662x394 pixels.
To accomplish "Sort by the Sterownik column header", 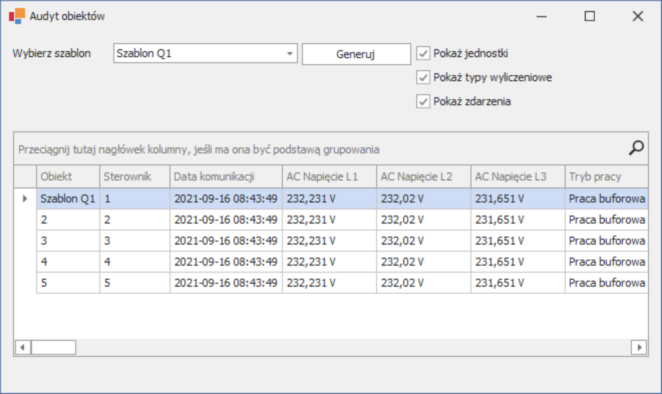I will pos(135,177).
